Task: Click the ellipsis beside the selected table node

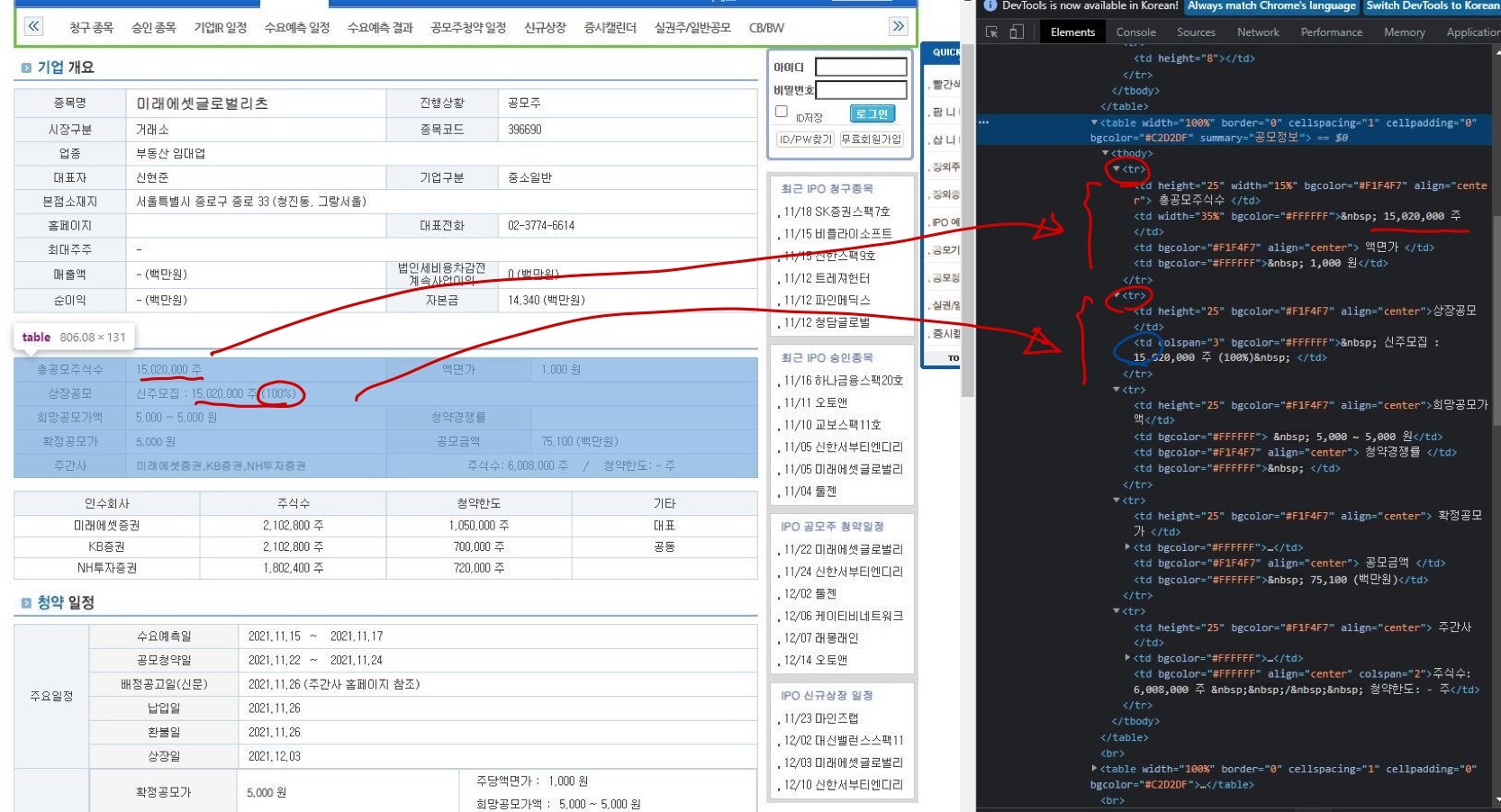Action: pyautogui.click(x=983, y=122)
